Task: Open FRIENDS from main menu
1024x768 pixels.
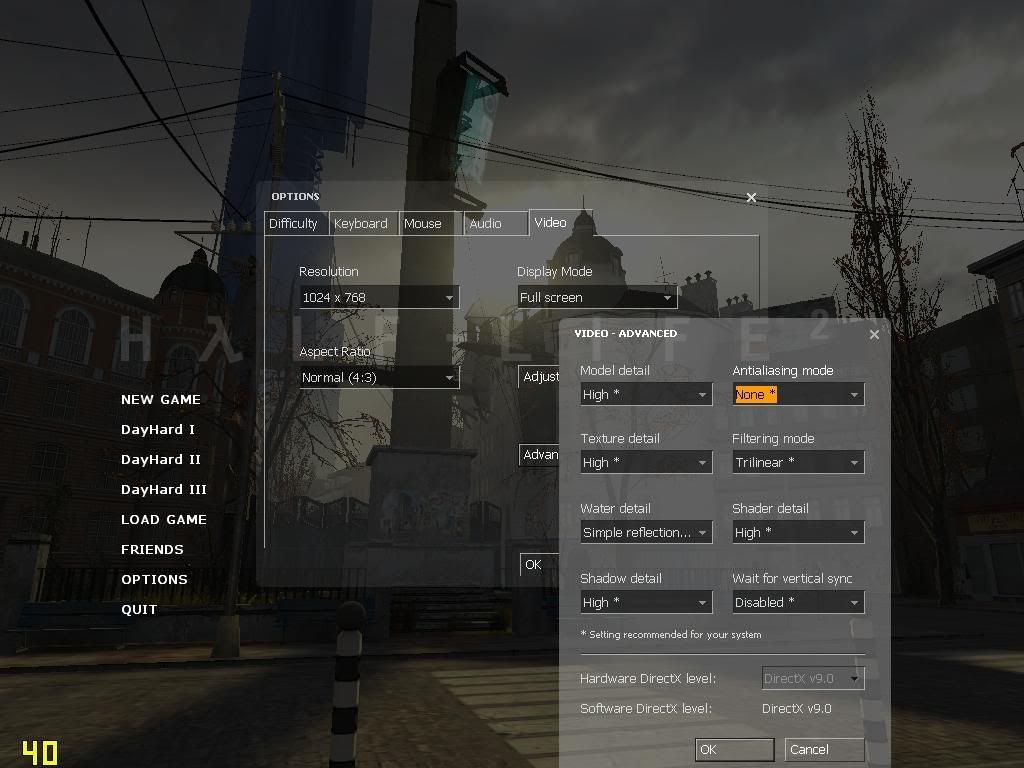Action: [x=152, y=550]
